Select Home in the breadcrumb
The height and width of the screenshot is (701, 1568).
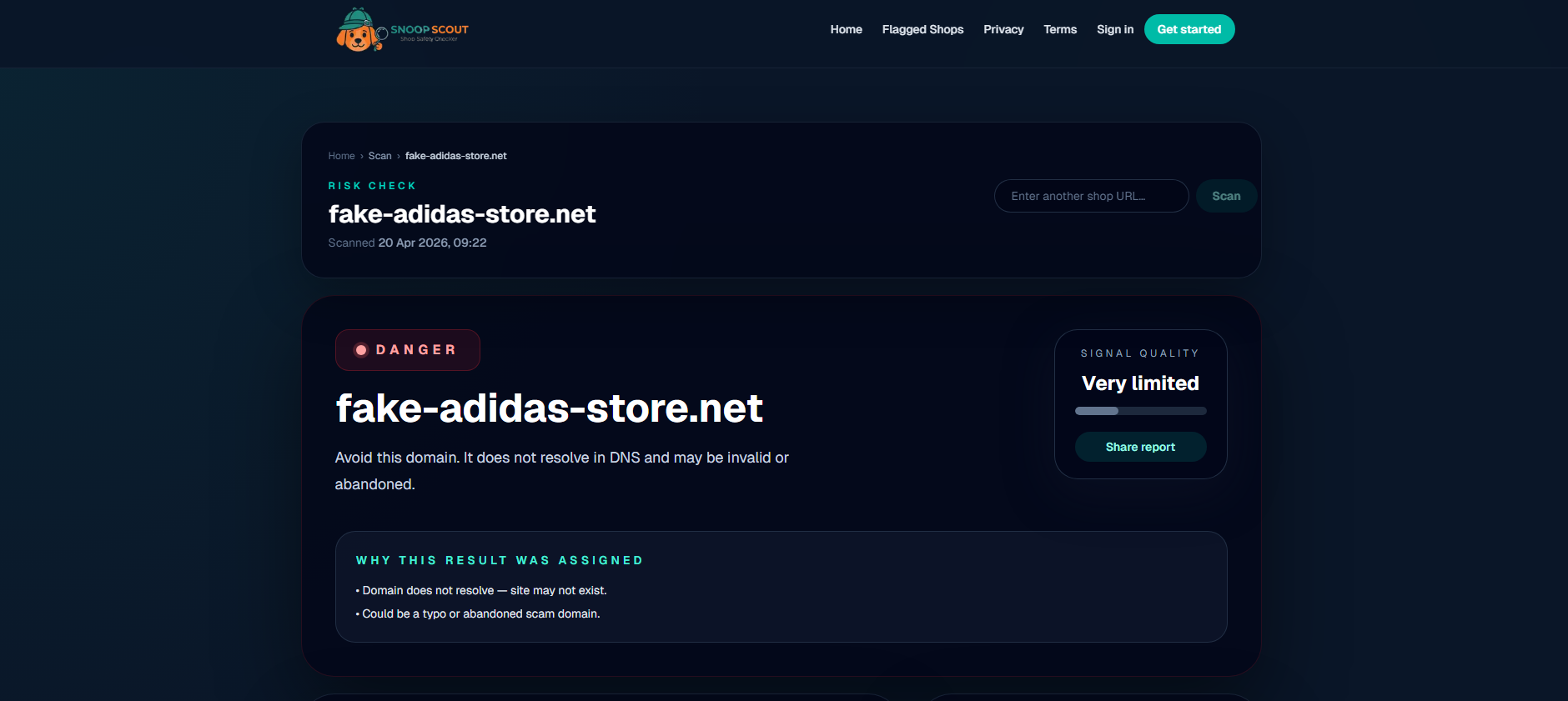point(341,156)
